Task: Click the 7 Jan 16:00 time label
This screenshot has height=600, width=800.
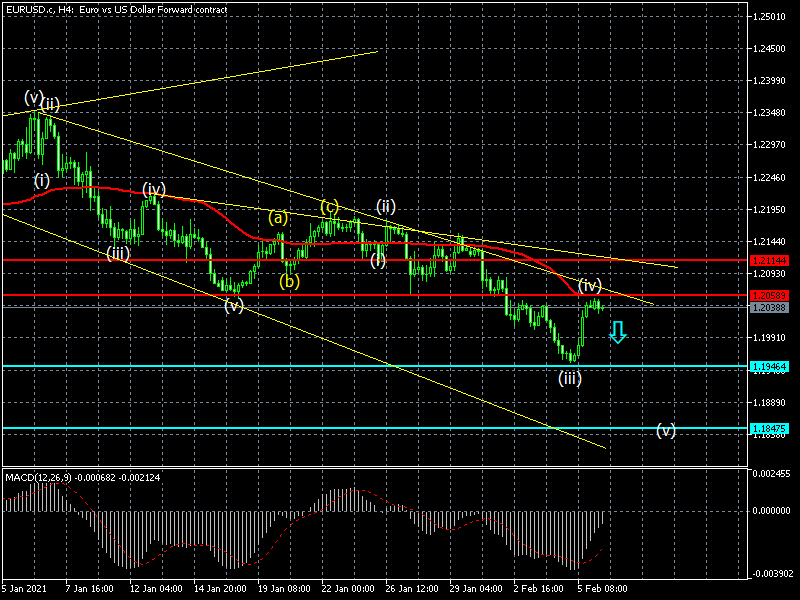Action: coord(89,588)
